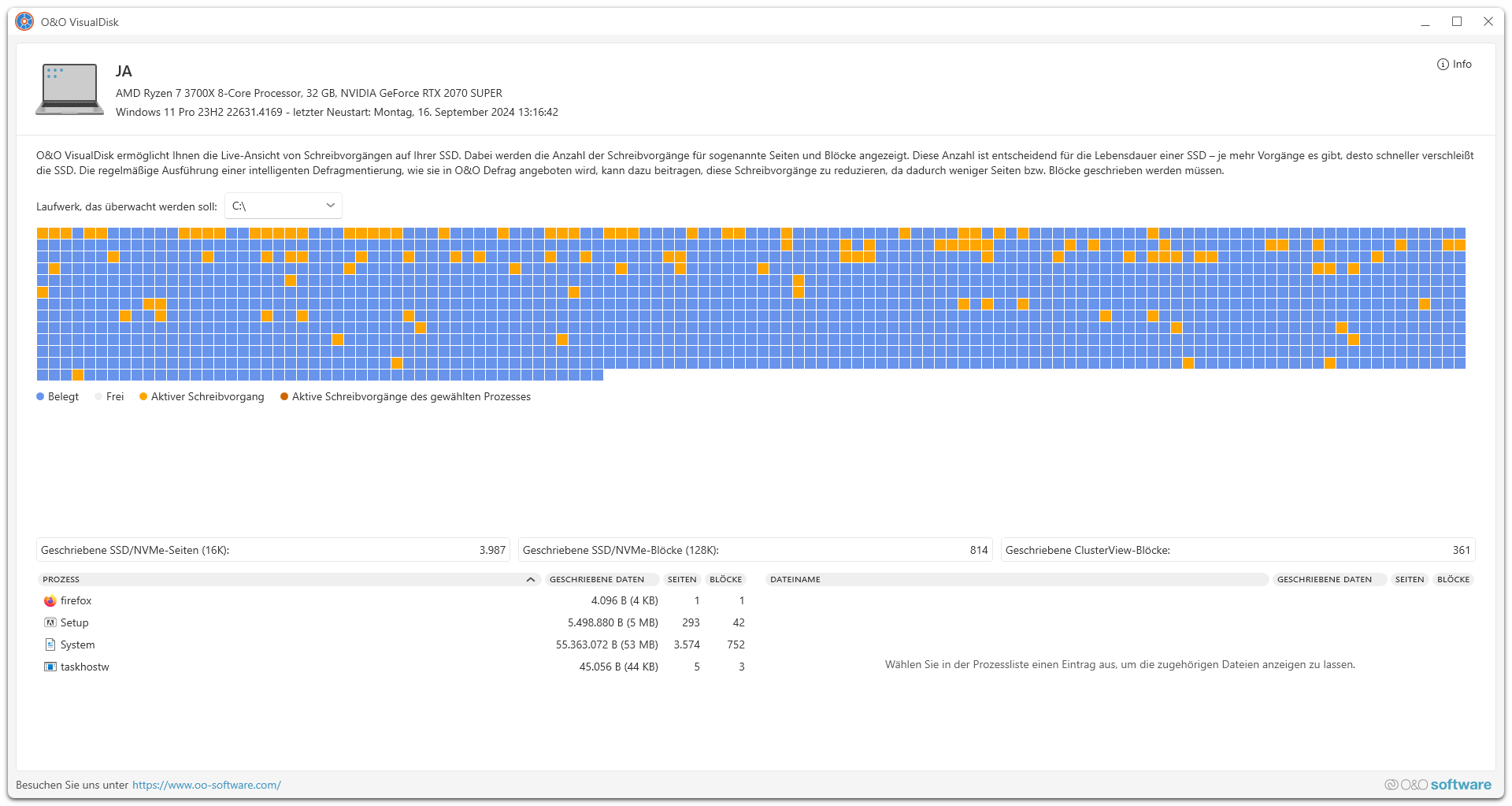Viewport: 1512px width, 806px height.
Task: Sort process list by GESCHRIEBENE DATEN column
Action: click(x=601, y=579)
